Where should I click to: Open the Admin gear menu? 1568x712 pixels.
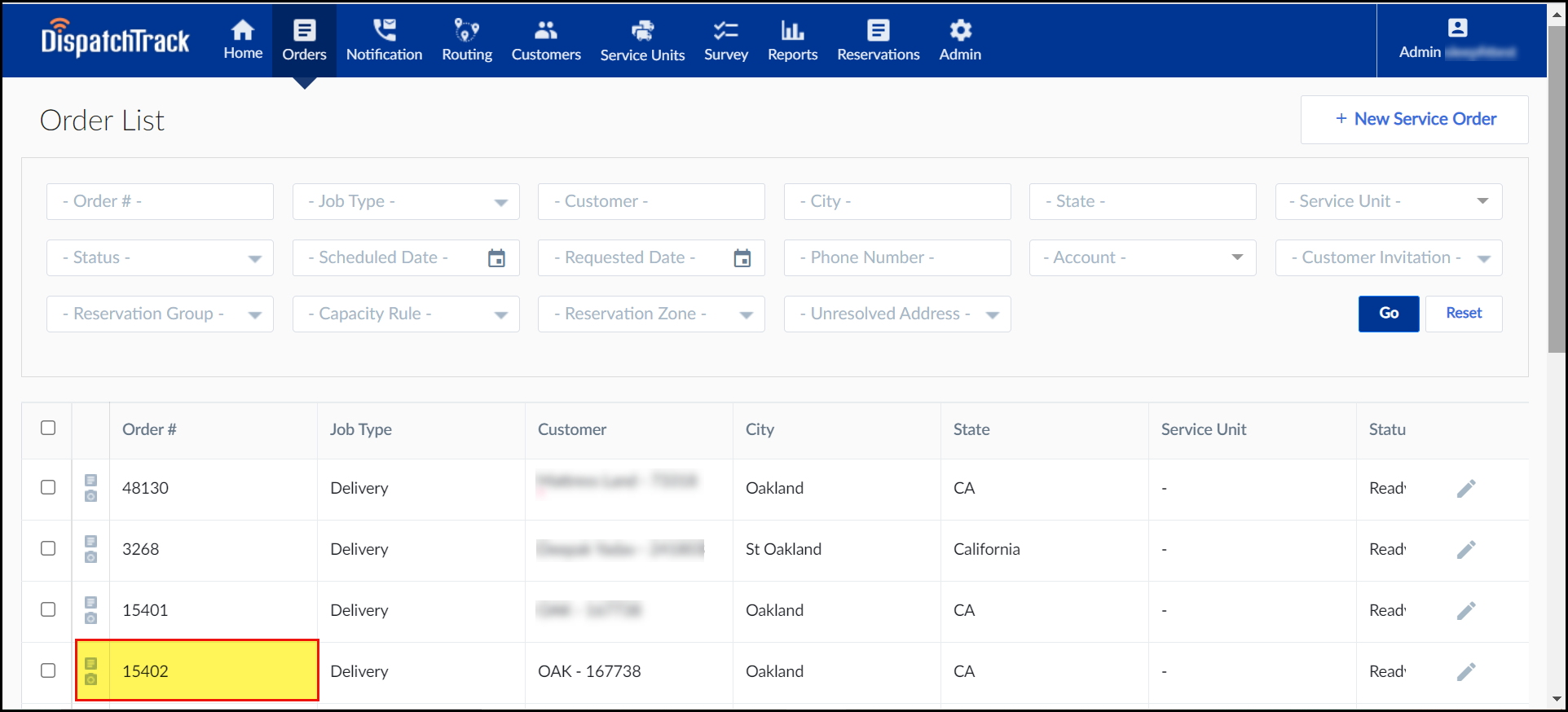(960, 40)
